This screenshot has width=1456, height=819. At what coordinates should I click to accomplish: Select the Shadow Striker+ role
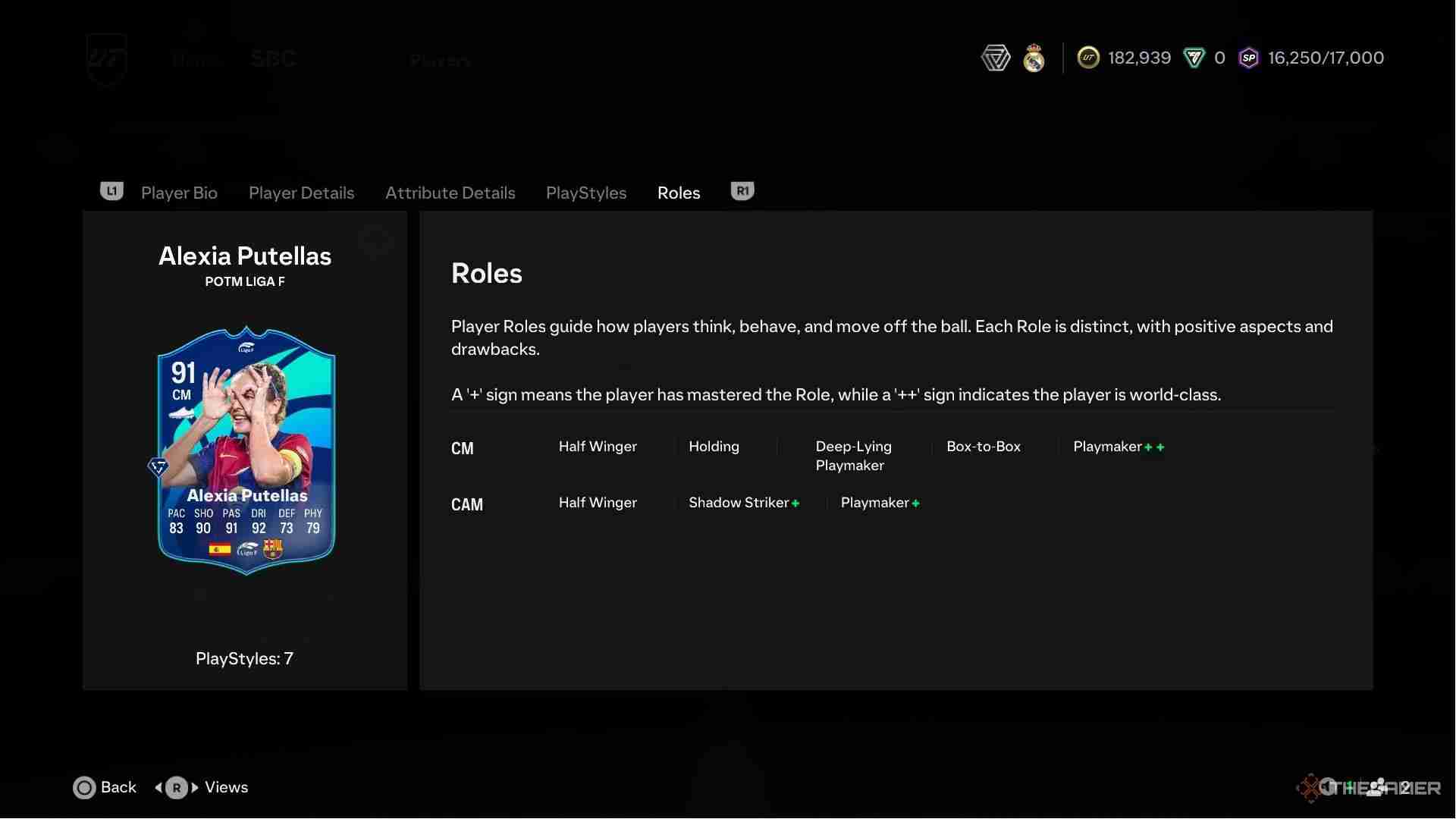click(744, 503)
